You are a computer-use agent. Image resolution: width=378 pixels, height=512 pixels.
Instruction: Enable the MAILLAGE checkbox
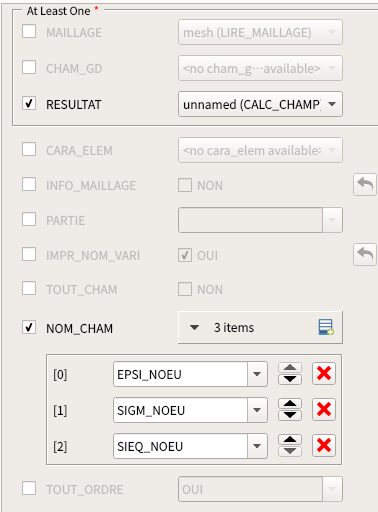coord(29,32)
